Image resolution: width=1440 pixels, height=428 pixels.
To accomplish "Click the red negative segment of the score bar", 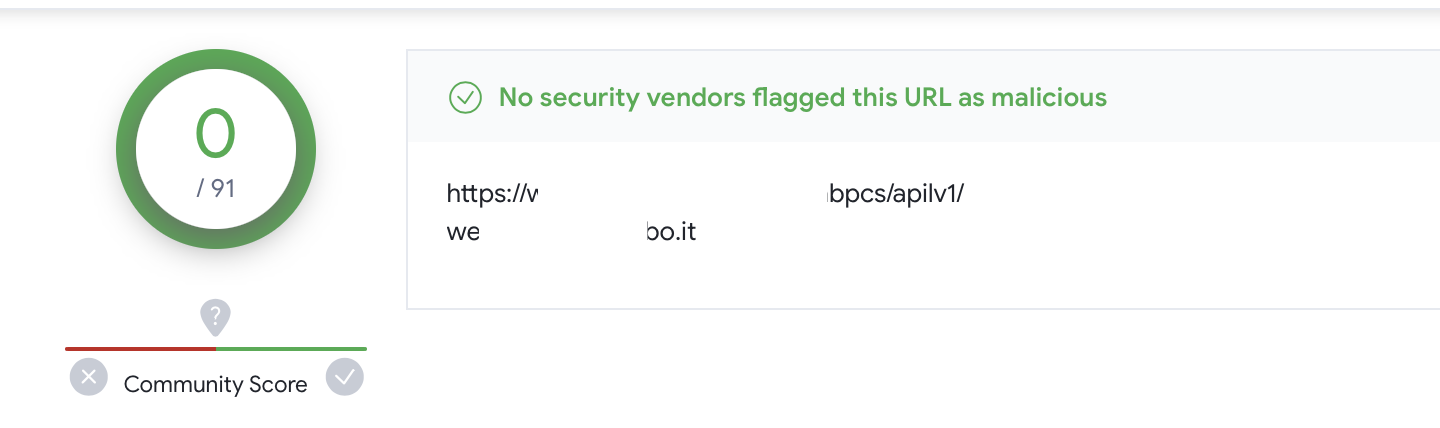I will coord(140,349).
